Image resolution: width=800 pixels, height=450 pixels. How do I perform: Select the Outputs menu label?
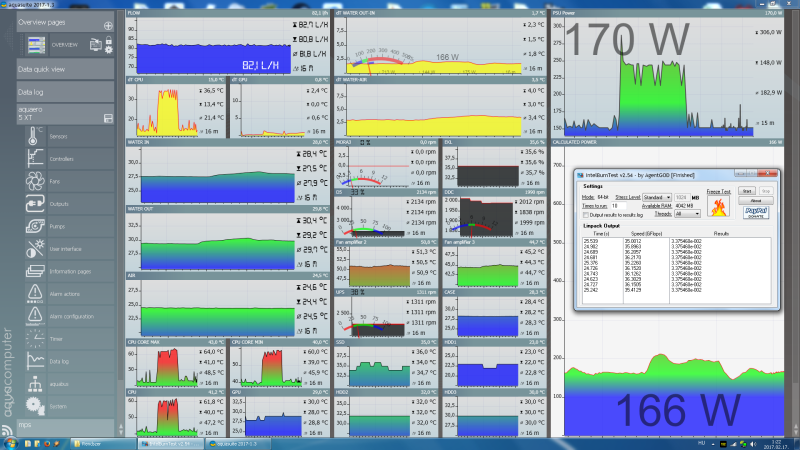59,204
